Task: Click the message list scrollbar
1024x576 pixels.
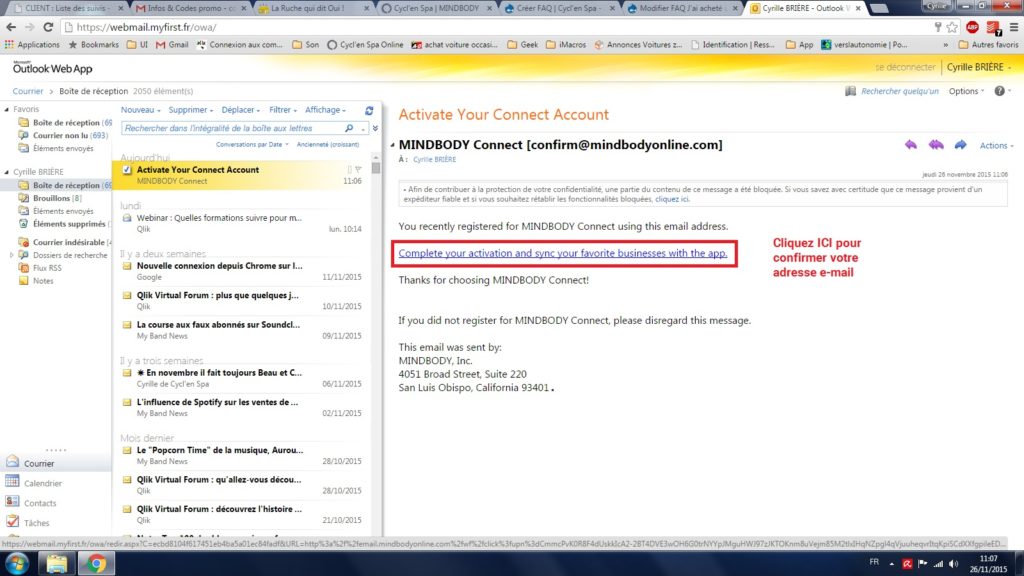Action: [x=376, y=167]
